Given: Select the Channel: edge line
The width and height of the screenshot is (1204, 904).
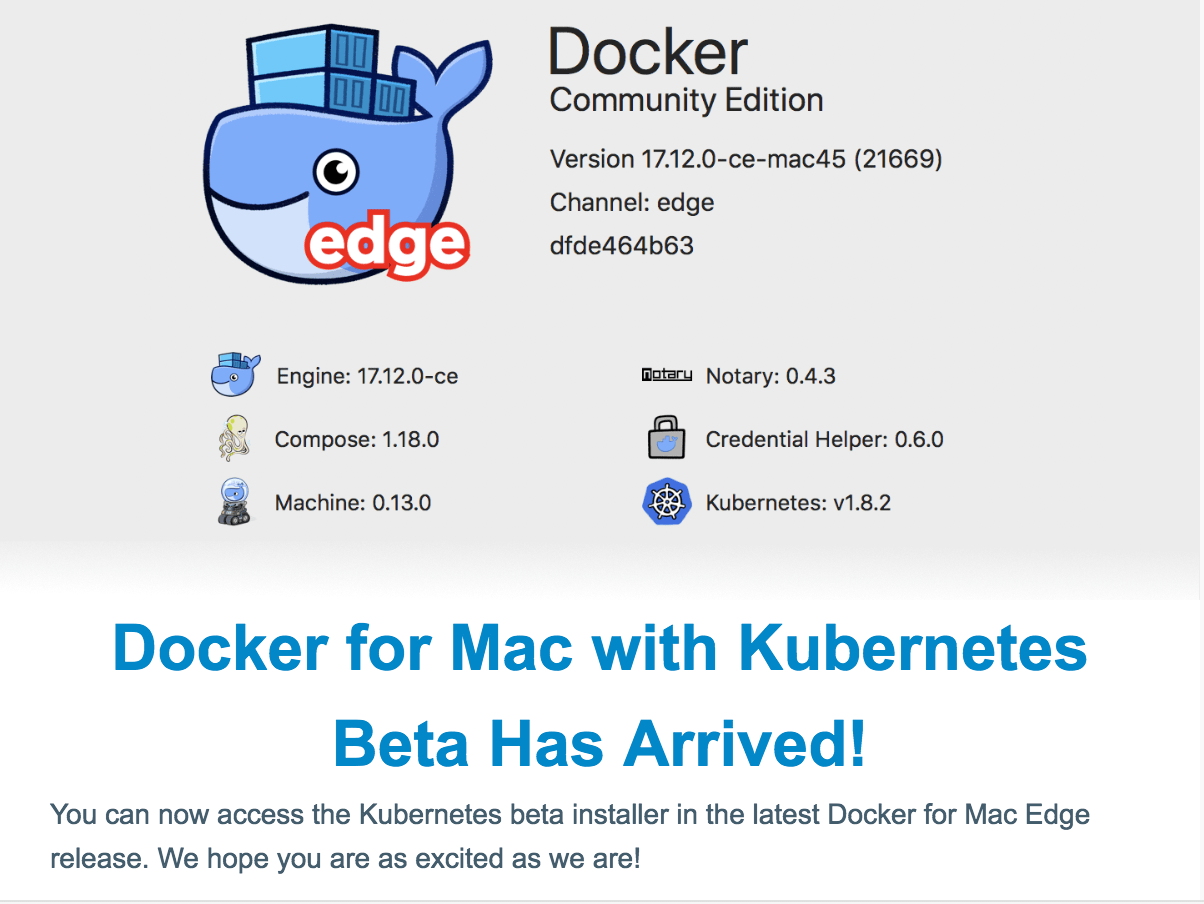Looking at the screenshot, I should pos(632,202).
